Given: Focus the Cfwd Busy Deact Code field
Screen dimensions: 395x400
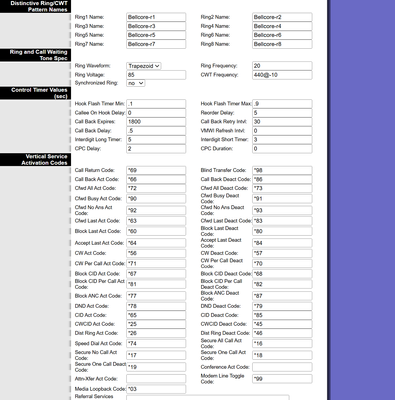Looking at the screenshot, I should (282, 199).
